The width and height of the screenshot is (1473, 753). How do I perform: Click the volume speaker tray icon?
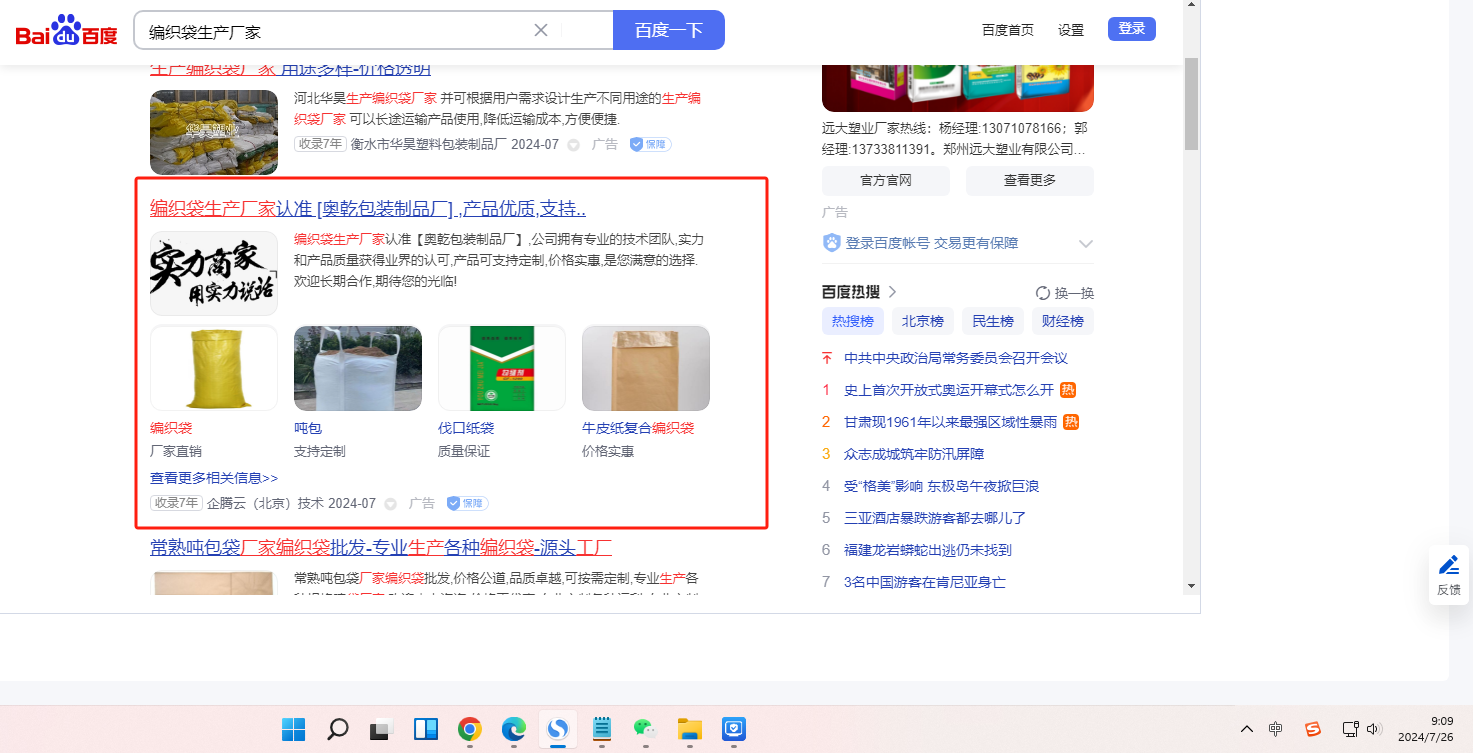pyautogui.click(x=1374, y=729)
